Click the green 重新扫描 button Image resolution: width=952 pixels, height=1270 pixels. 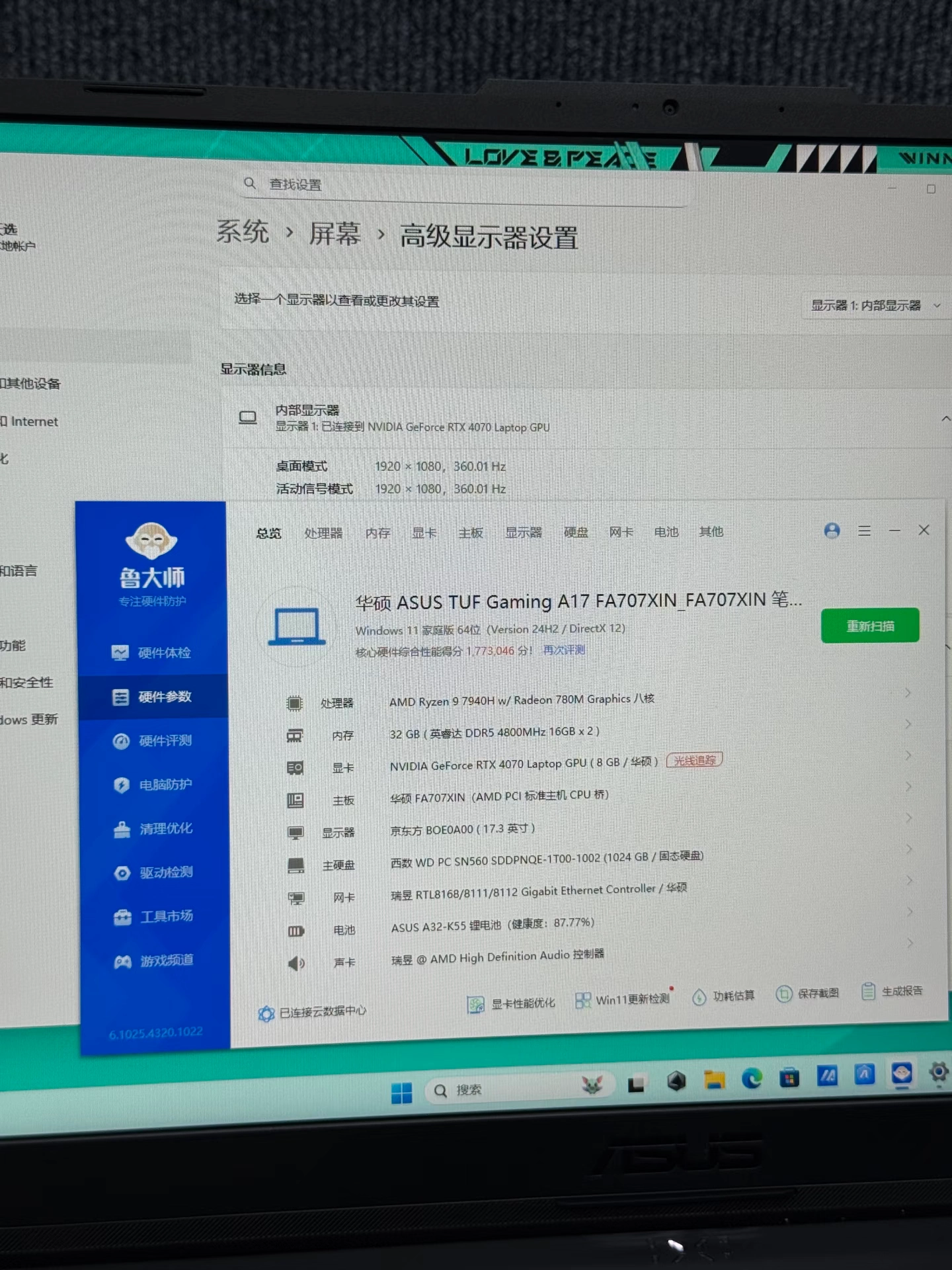[x=869, y=626]
